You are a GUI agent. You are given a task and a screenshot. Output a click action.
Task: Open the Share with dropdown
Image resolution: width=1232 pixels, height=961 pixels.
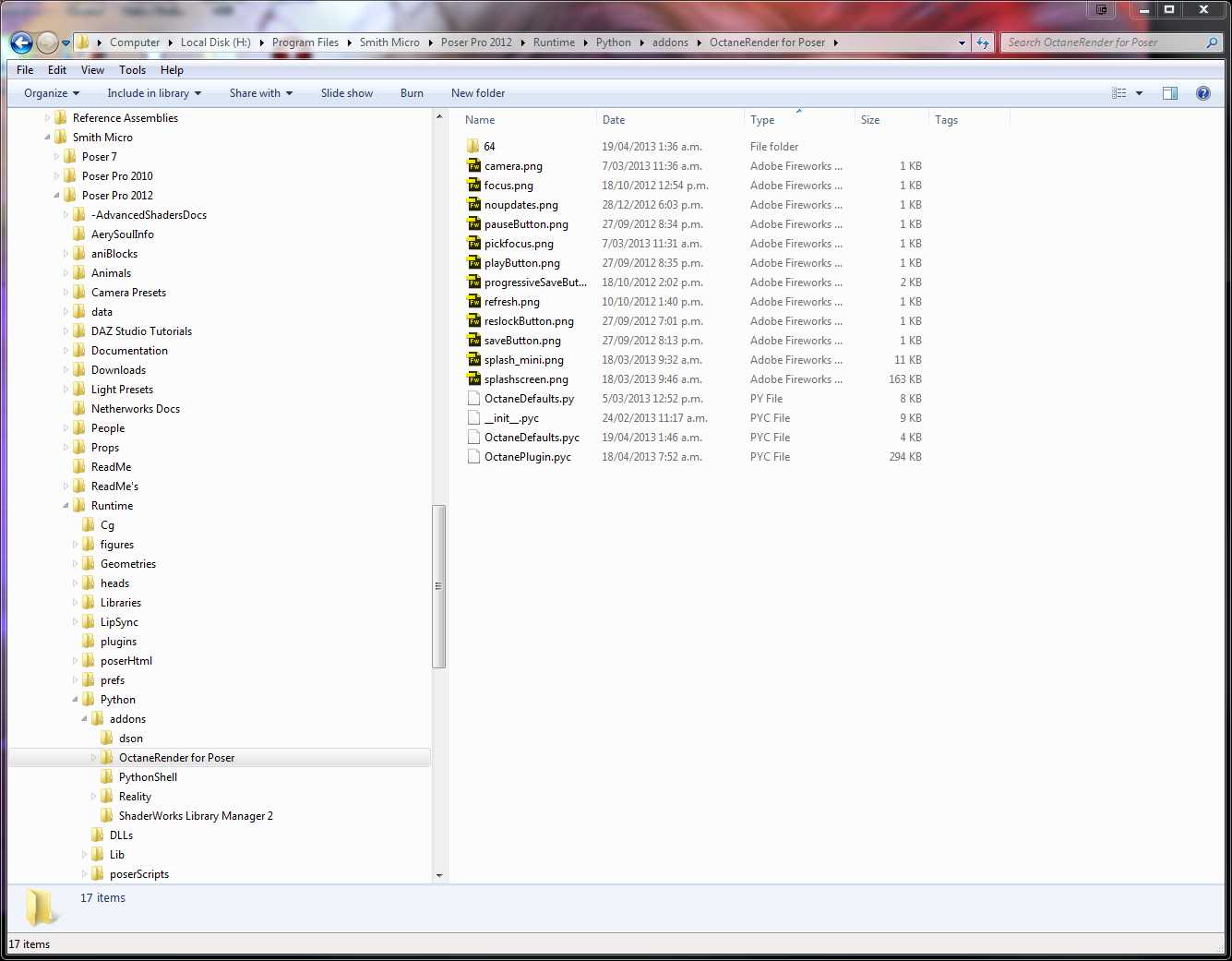click(261, 93)
